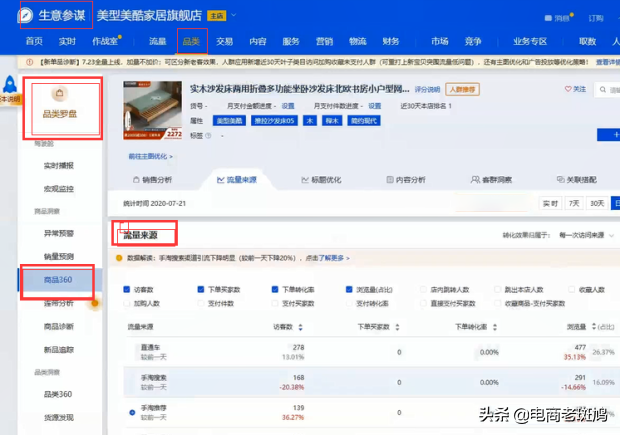Select the 7天 time range button
The width and height of the screenshot is (620, 435).
point(574,203)
